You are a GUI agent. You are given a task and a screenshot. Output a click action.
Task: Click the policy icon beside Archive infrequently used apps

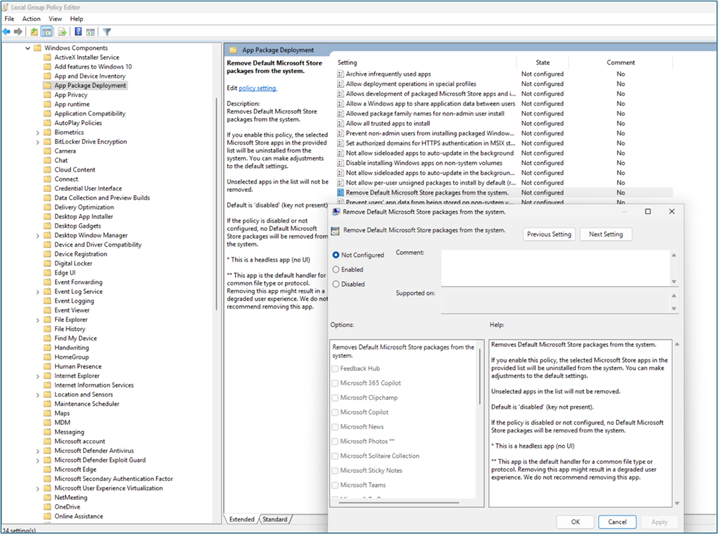tap(340, 74)
